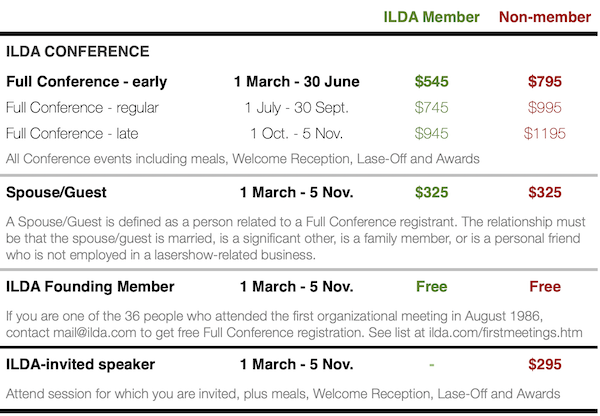Select the ILDA CONFERENCE section heading
This screenshot has width=600, height=416.
point(78,50)
